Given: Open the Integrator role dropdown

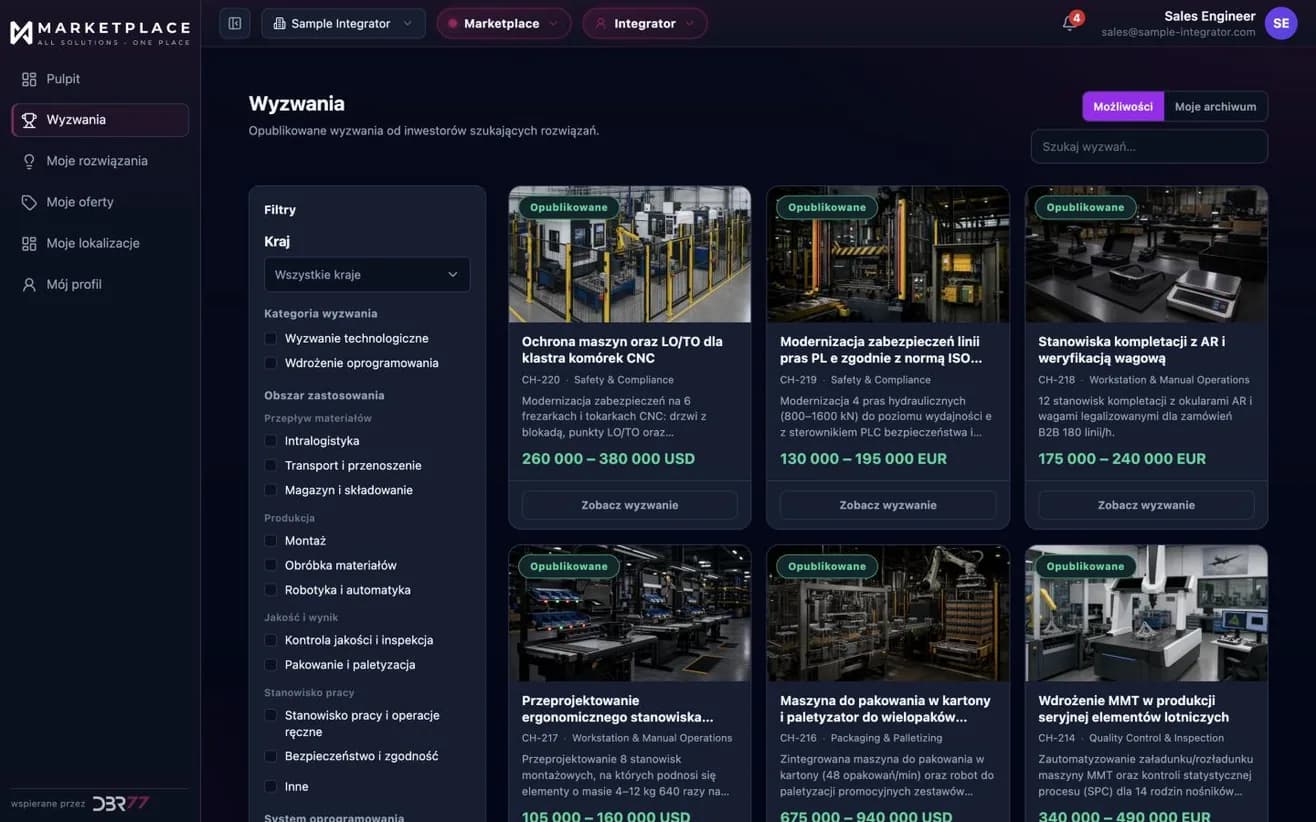Looking at the screenshot, I should tap(645, 23).
